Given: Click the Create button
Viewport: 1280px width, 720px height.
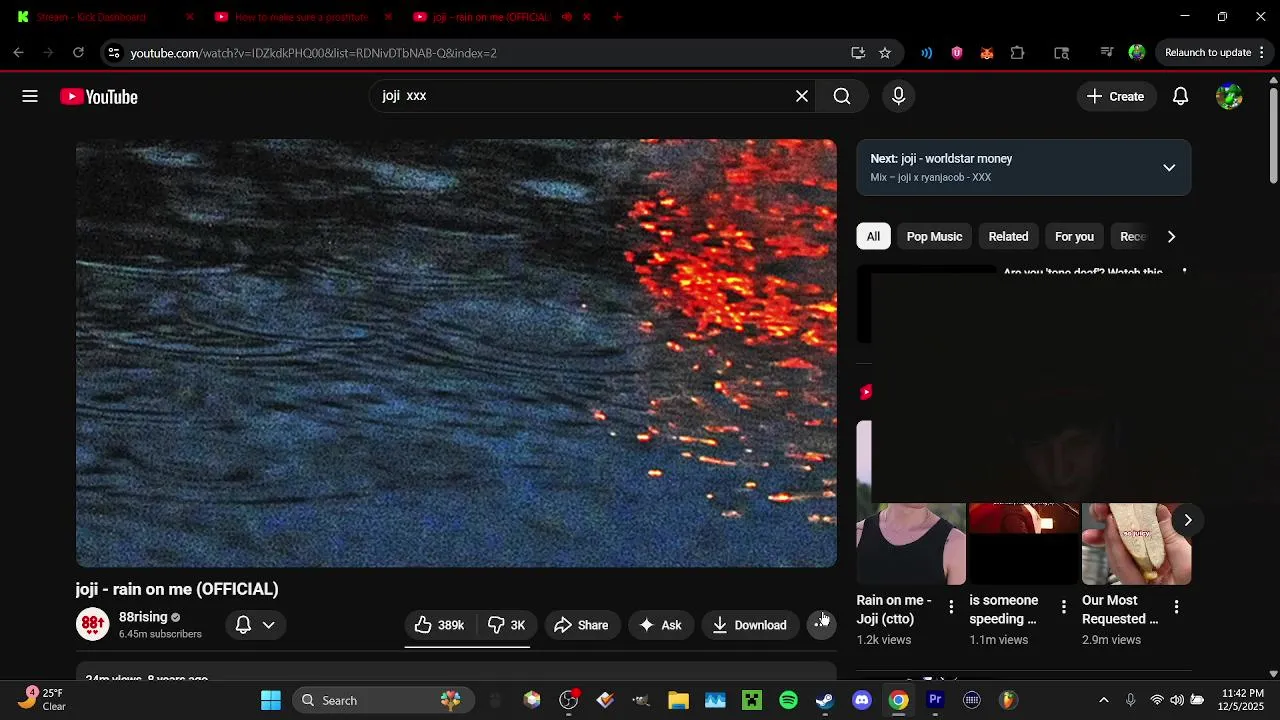Looking at the screenshot, I should [1115, 96].
